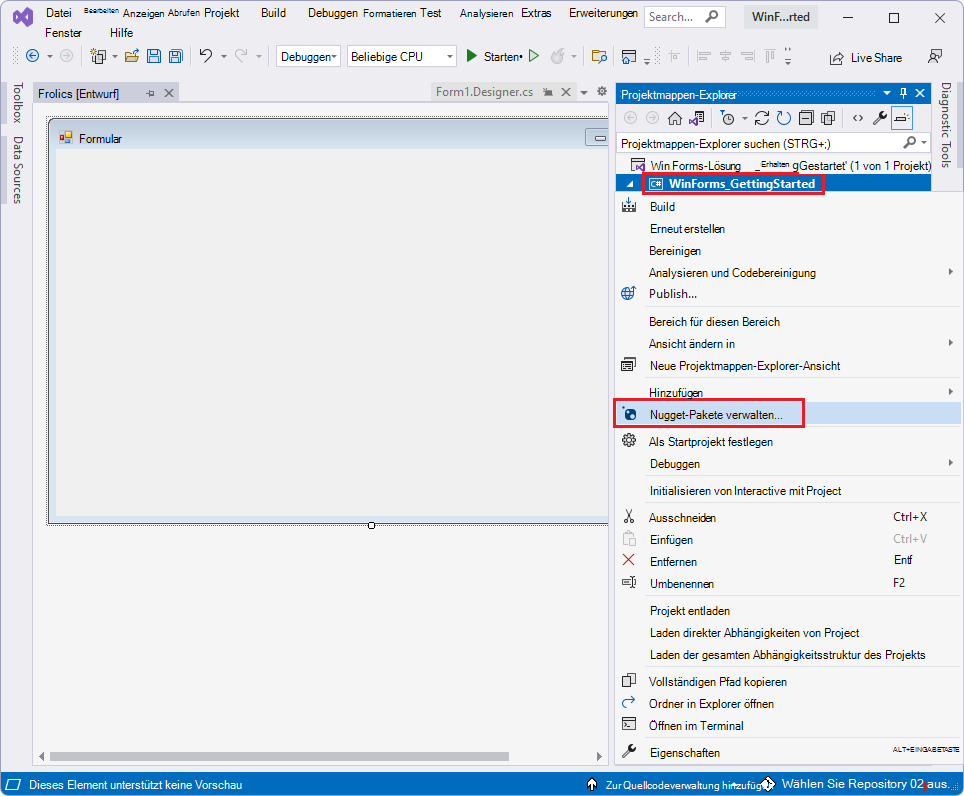Refresh the Projektmappen-Explorer with the refresh icon
Viewport: 964px width, 796px height.
[760, 117]
